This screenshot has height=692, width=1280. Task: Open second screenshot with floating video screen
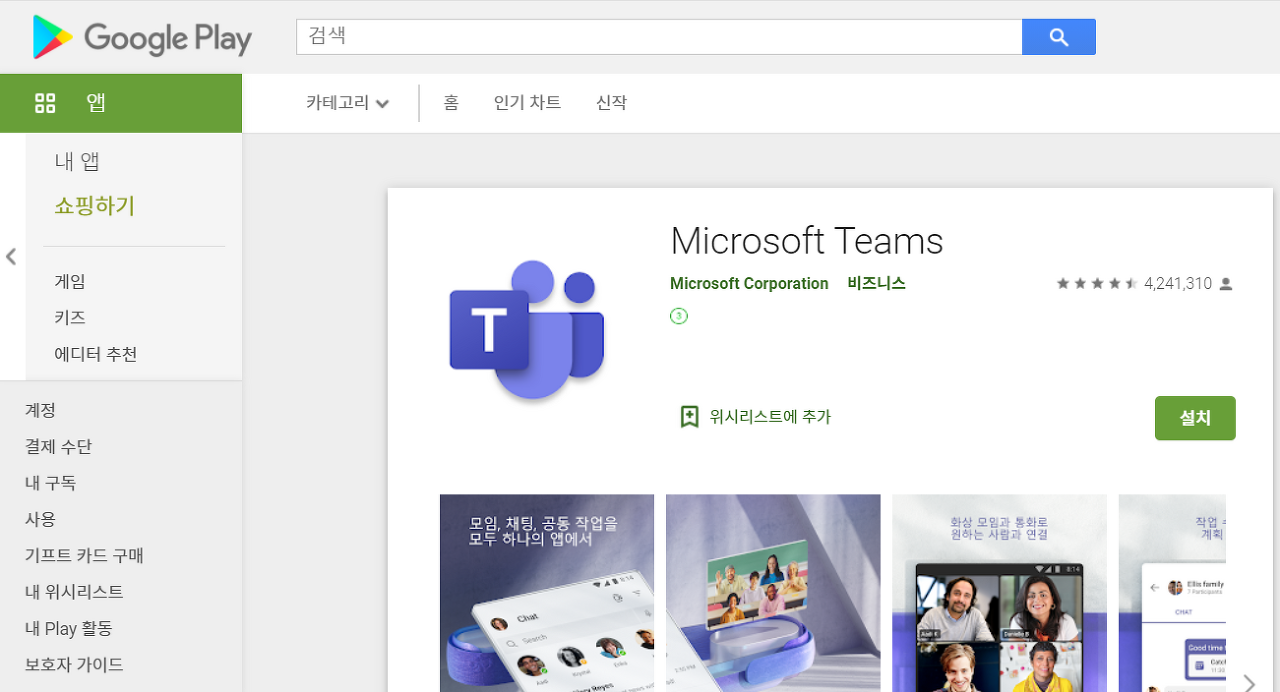pos(773,593)
